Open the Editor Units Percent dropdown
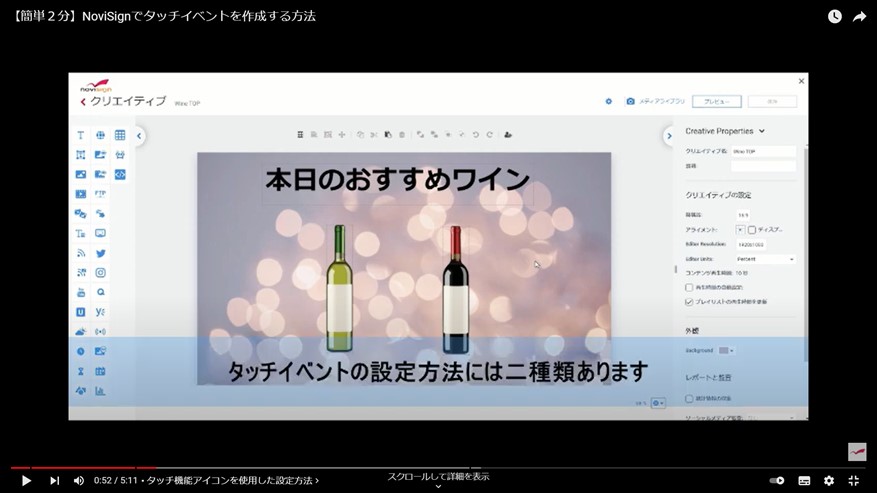The image size is (877, 493). point(765,259)
